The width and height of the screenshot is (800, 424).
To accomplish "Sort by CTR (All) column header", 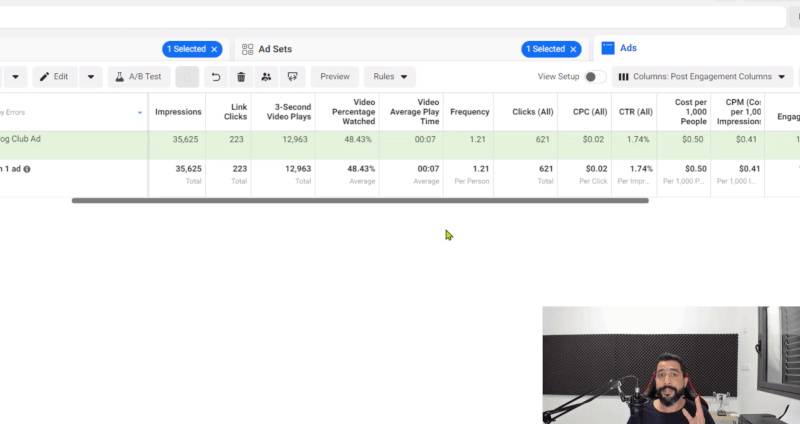I will pyautogui.click(x=636, y=112).
